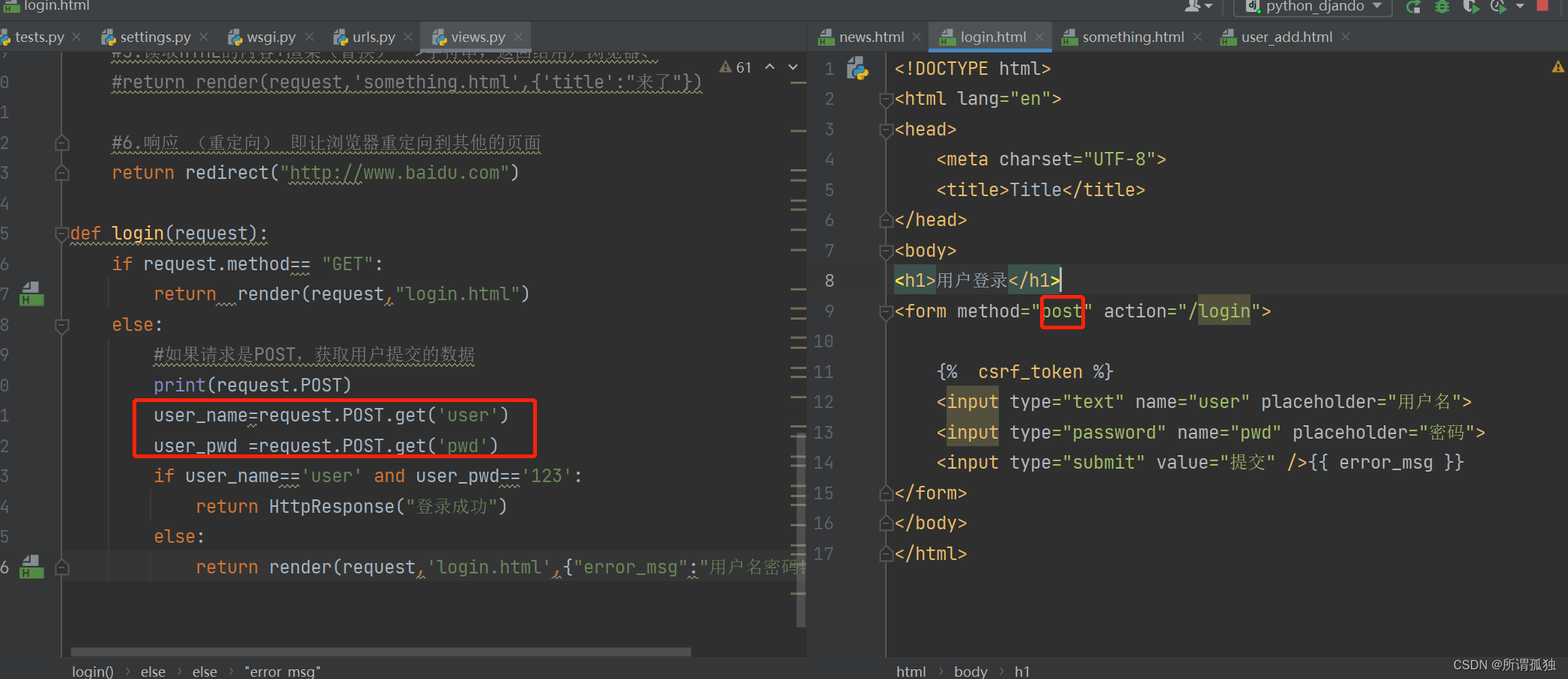Close the settings.py tab
This screenshot has width=1568, height=679.
coord(204,37)
